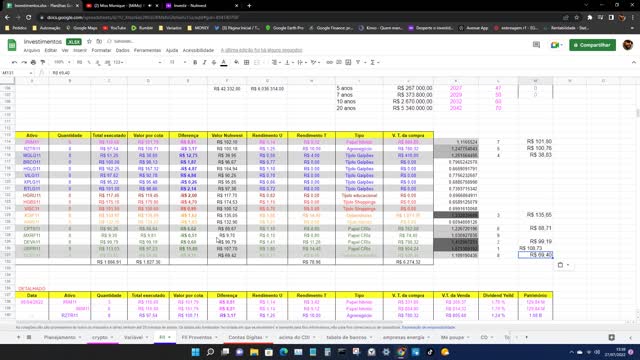Open the Google Maps bookmark
Viewport: 640px width, 360px height.
point(82,28)
